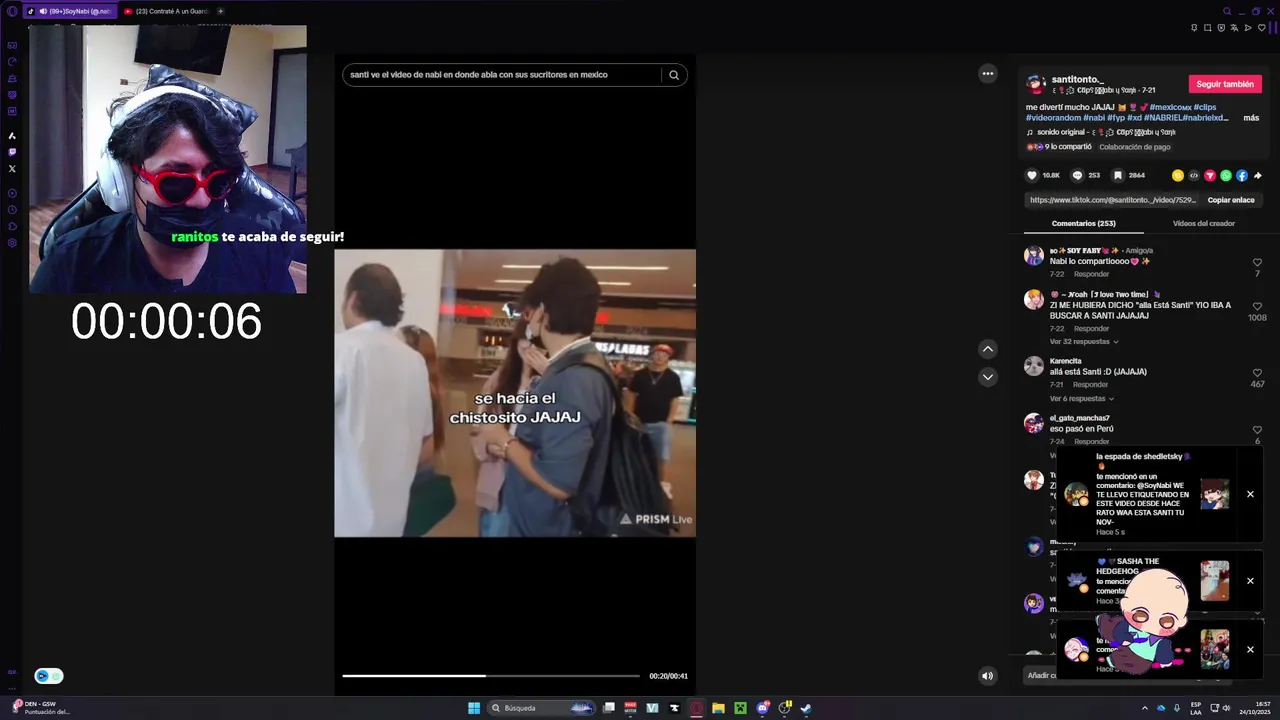Image resolution: width=1280 pixels, height=720 pixels.
Task: Like the video with the heart icon
Action: tap(1032, 175)
